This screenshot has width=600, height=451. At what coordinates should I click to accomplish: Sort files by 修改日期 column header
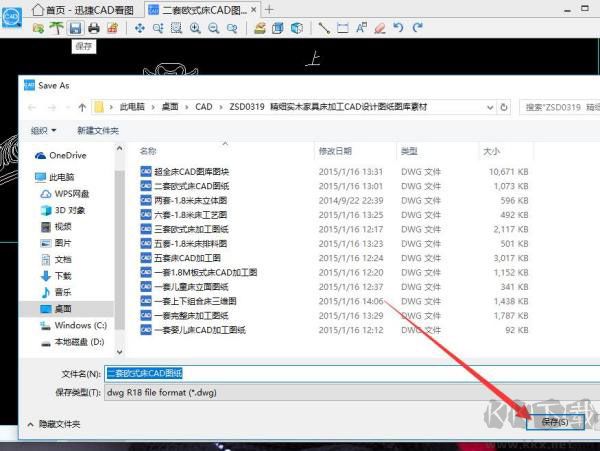(337, 151)
